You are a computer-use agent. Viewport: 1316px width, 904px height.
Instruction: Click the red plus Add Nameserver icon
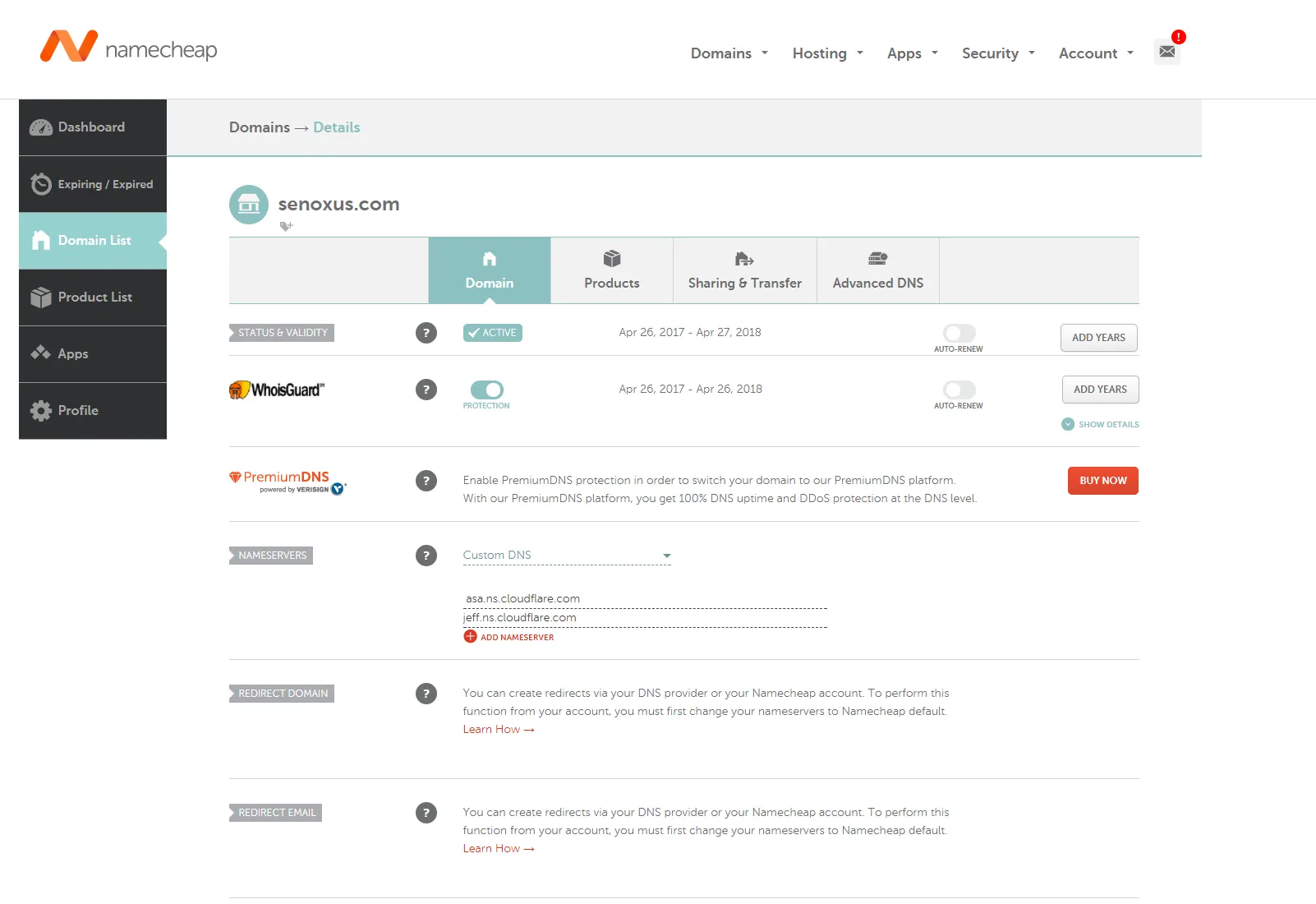470,637
